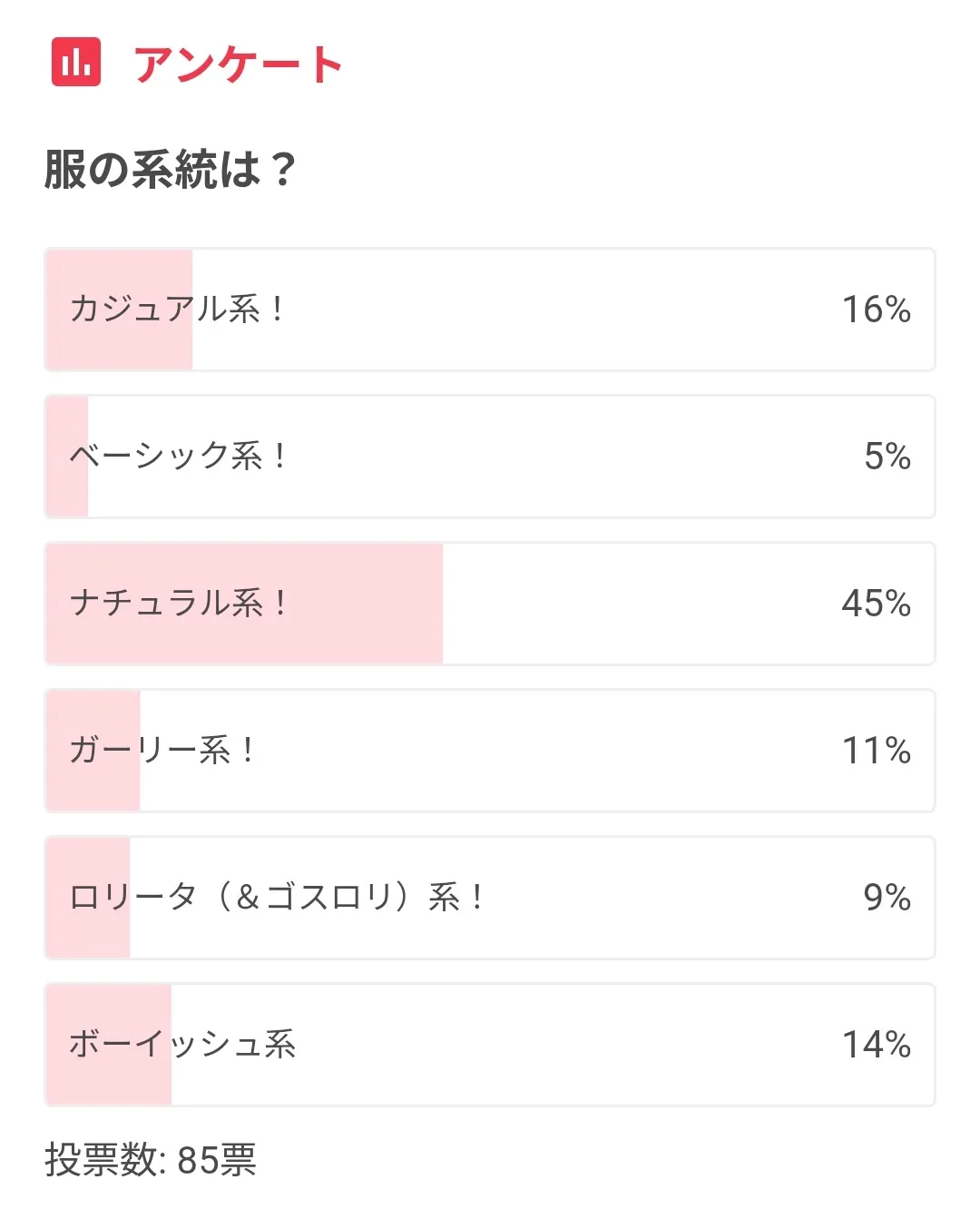Select the ナチュラル系！ option label
The height and width of the screenshot is (1219, 980).
tap(179, 604)
